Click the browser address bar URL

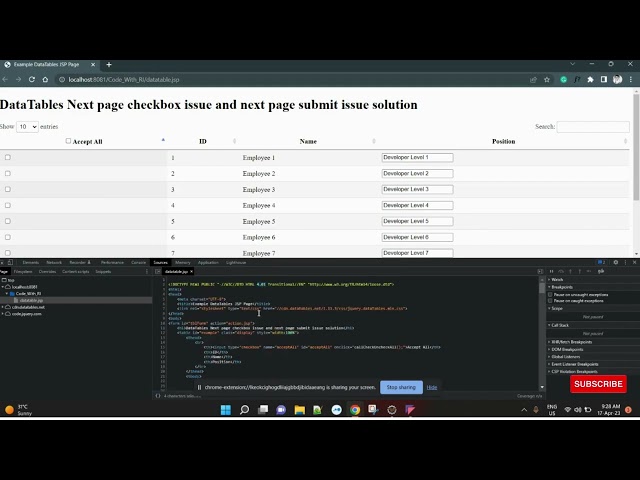124,80
